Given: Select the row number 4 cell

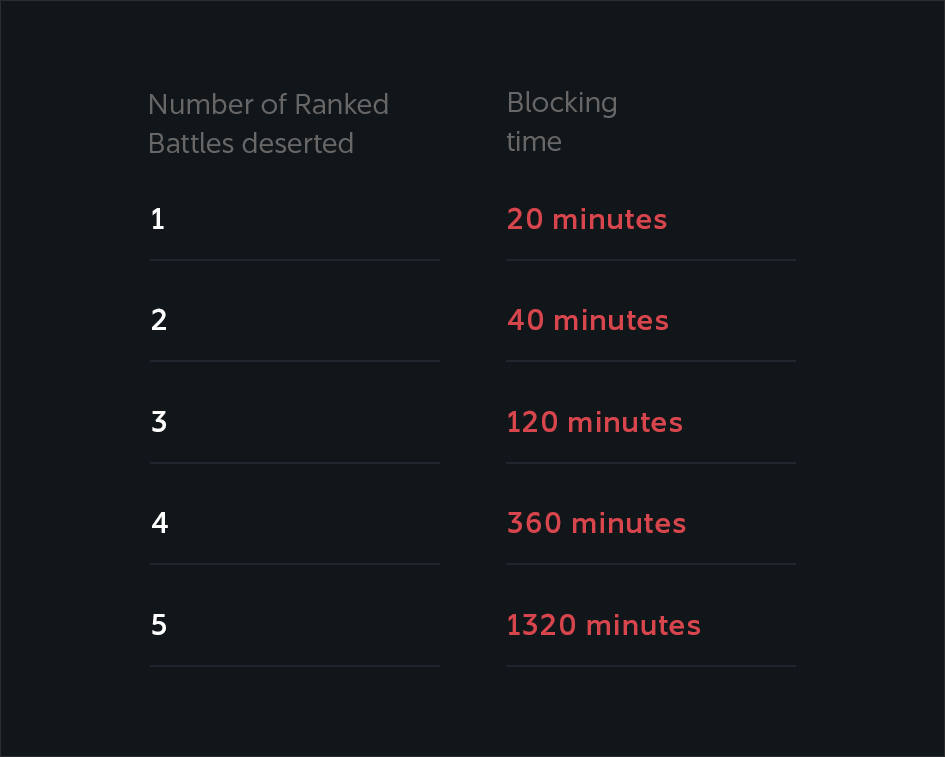Looking at the screenshot, I should (159, 523).
